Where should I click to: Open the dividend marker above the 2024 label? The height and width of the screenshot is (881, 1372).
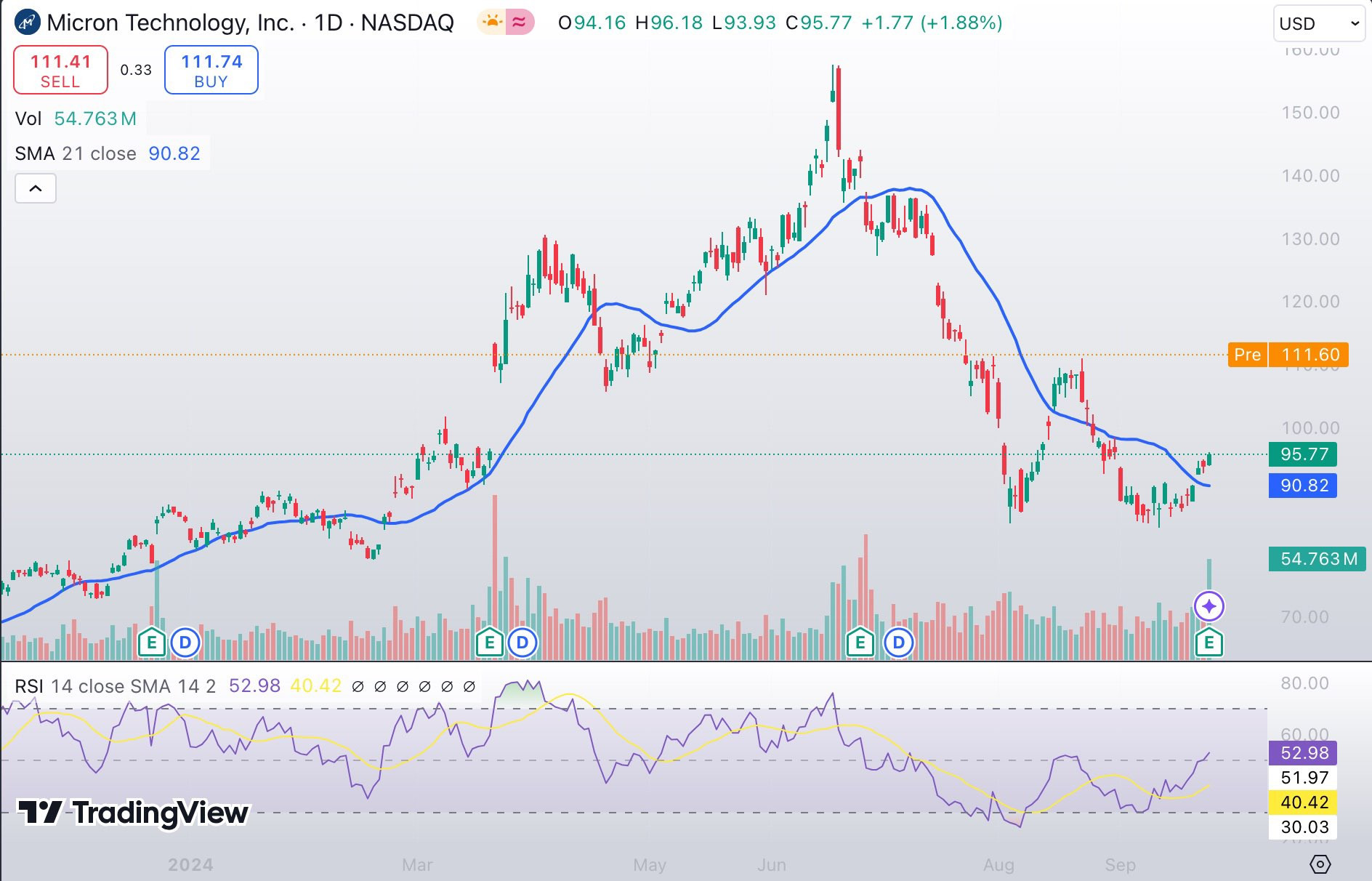click(x=185, y=643)
